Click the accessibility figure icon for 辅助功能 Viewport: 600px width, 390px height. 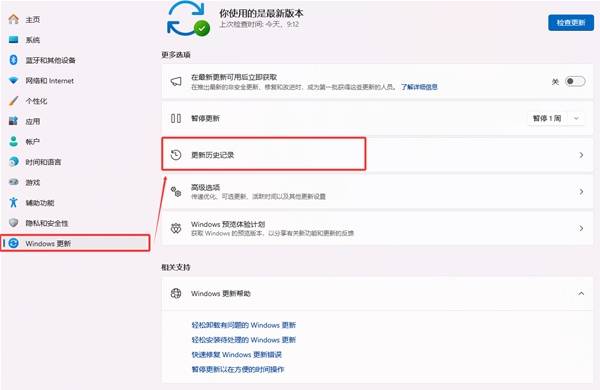click(x=13, y=202)
